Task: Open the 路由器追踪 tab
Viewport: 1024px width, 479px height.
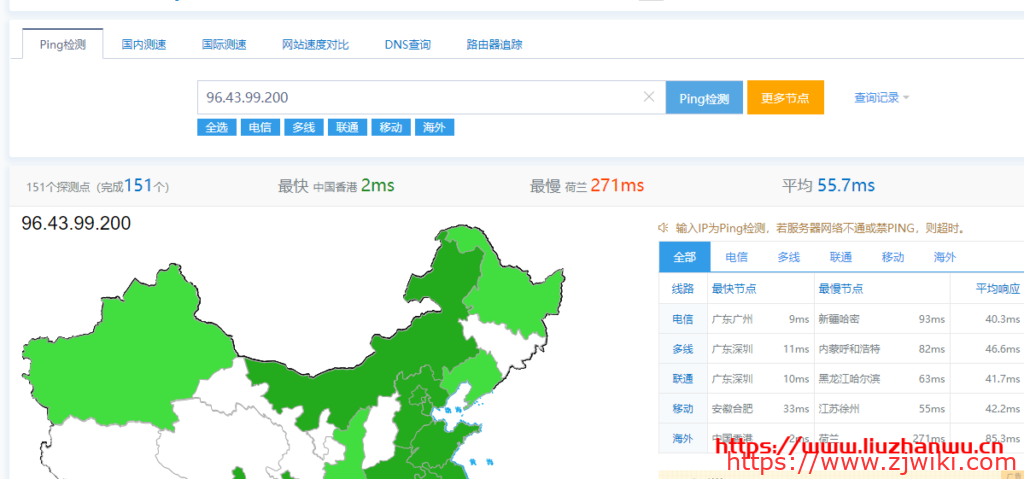Action: pyautogui.click(x=494, y=45)
